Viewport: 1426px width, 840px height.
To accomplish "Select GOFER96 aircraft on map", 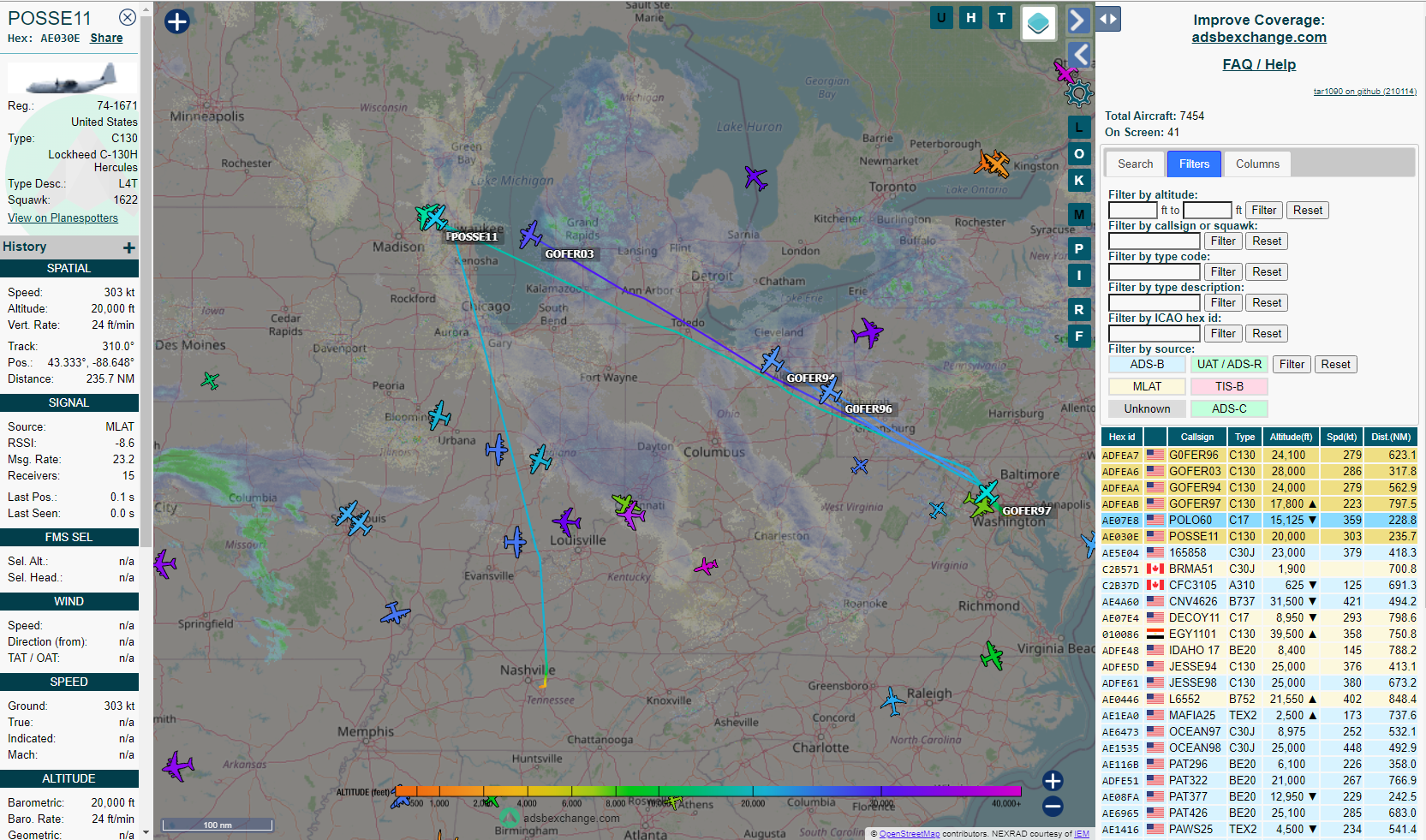I will 830,391.
